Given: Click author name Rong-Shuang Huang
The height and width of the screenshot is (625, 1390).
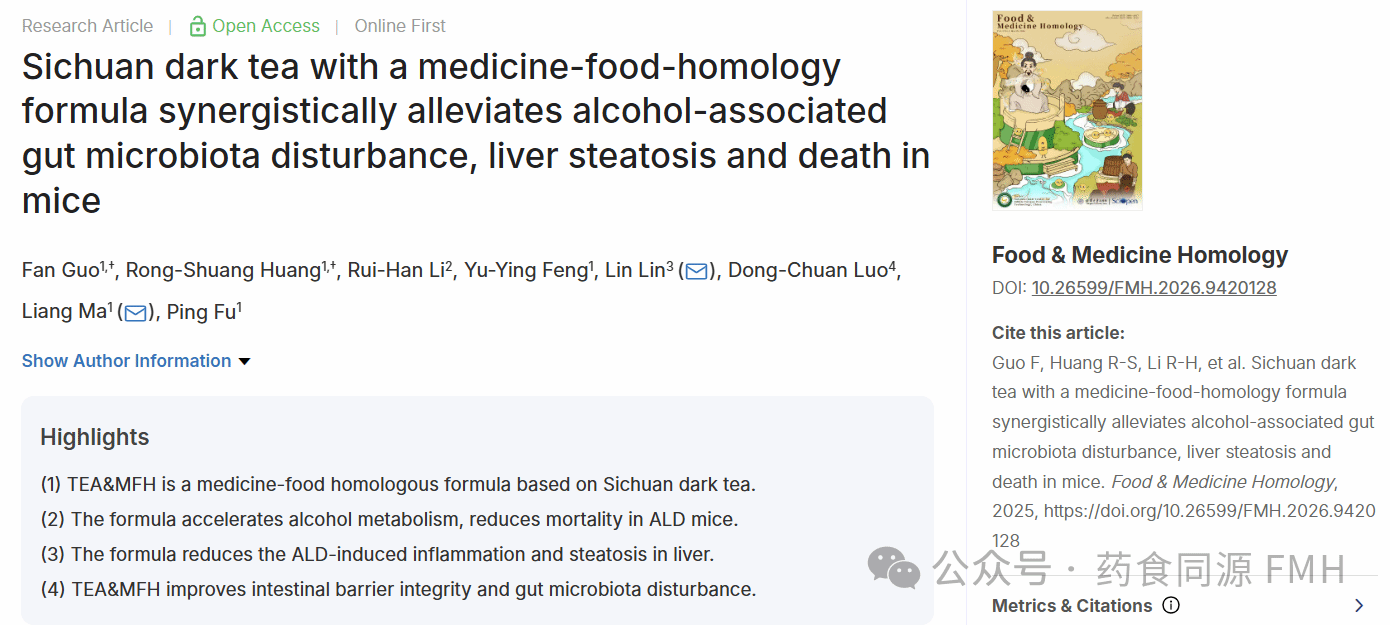Looking at the screenshot, I should (x=222, y=271).
